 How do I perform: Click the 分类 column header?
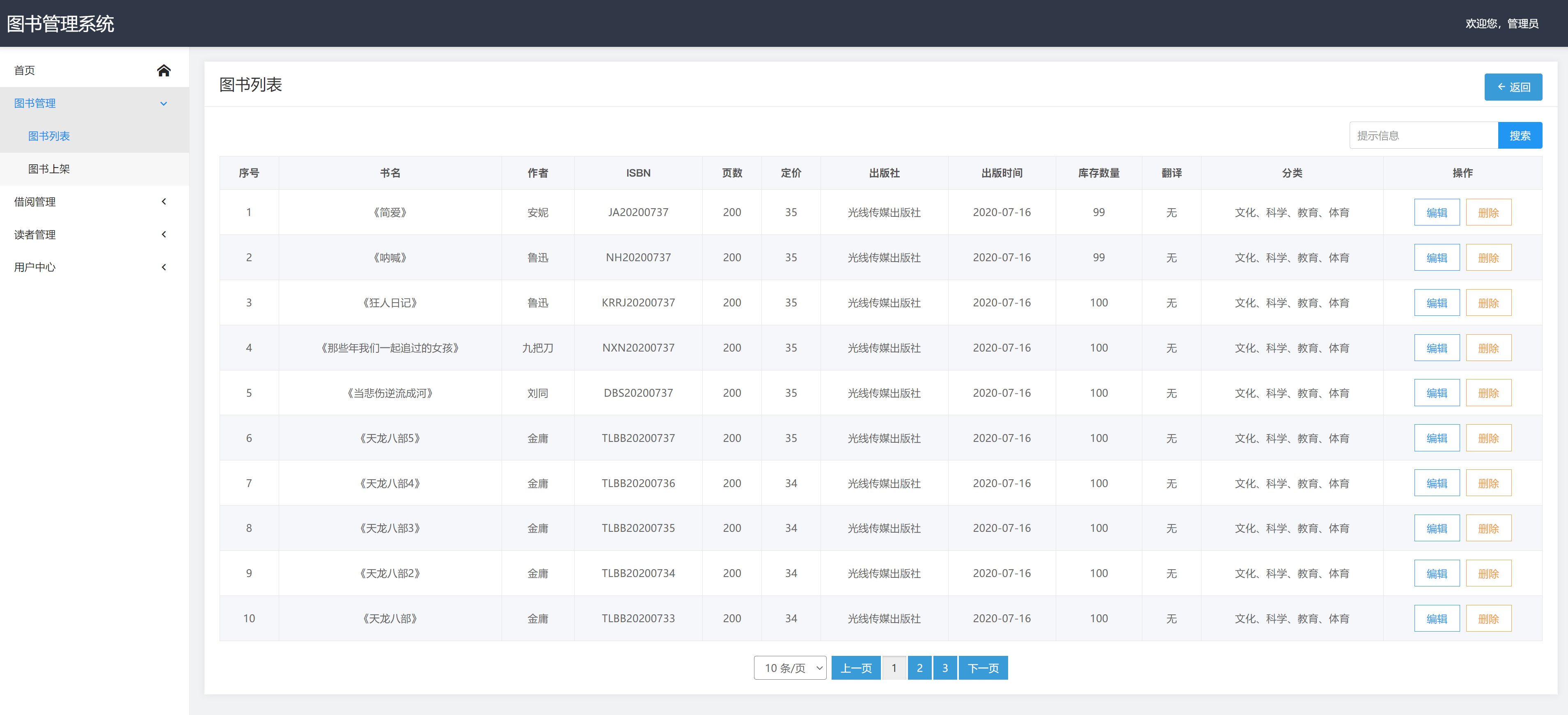(1292, 173)
